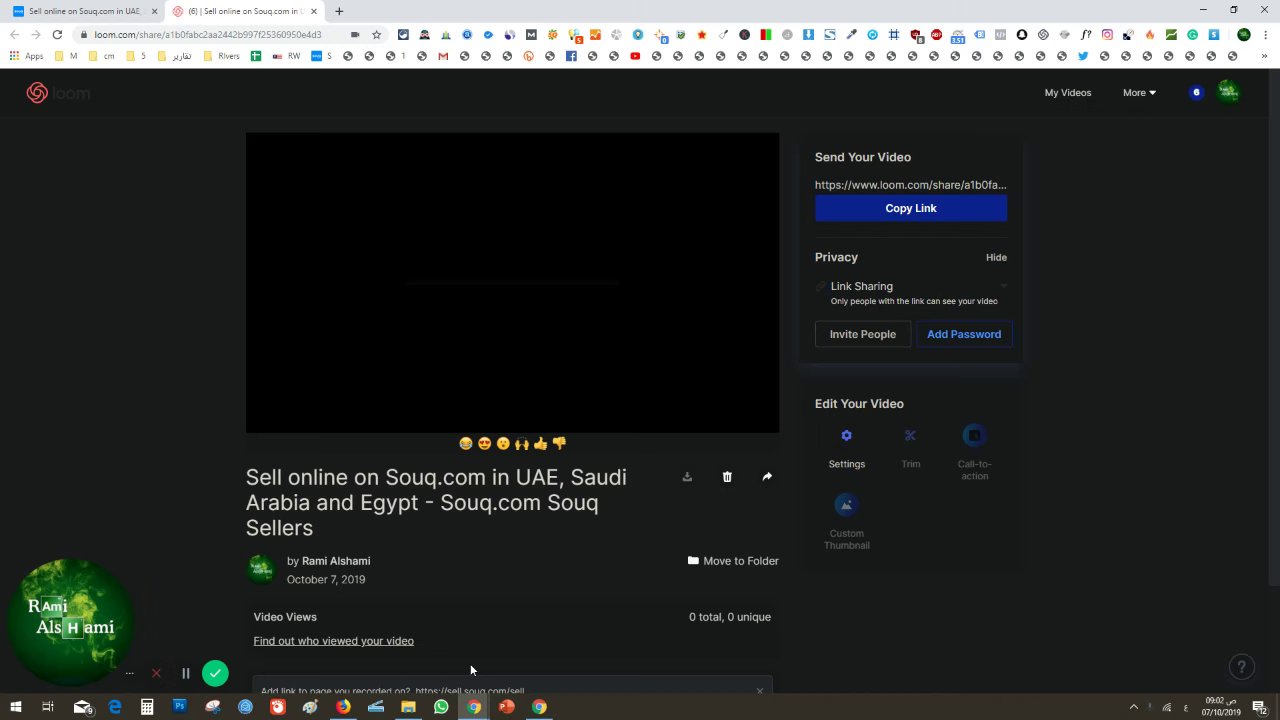This screenshot has width=1280, height=720.
Task: Reload the current page
Action: click(x=57, y=34)
